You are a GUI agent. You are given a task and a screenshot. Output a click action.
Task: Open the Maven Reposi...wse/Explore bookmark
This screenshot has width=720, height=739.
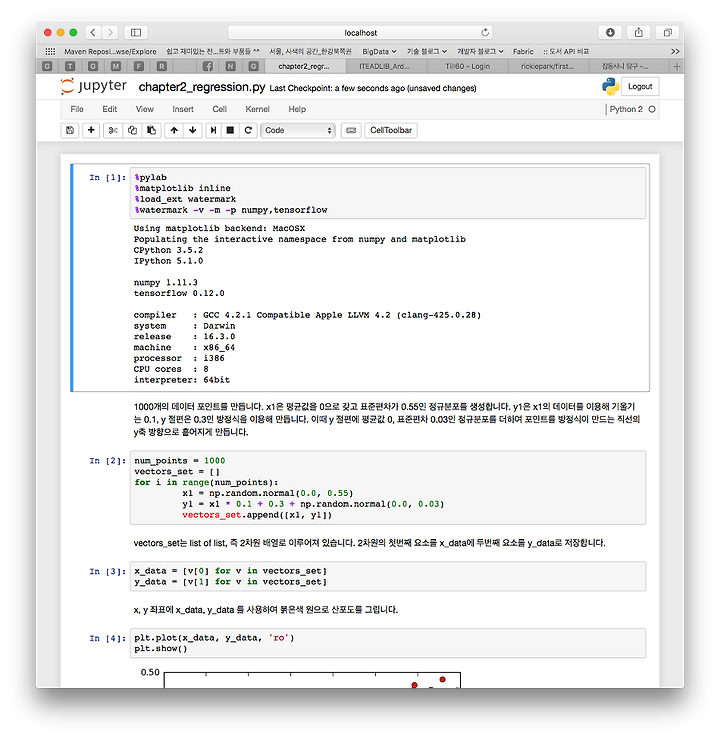point(110,51)
